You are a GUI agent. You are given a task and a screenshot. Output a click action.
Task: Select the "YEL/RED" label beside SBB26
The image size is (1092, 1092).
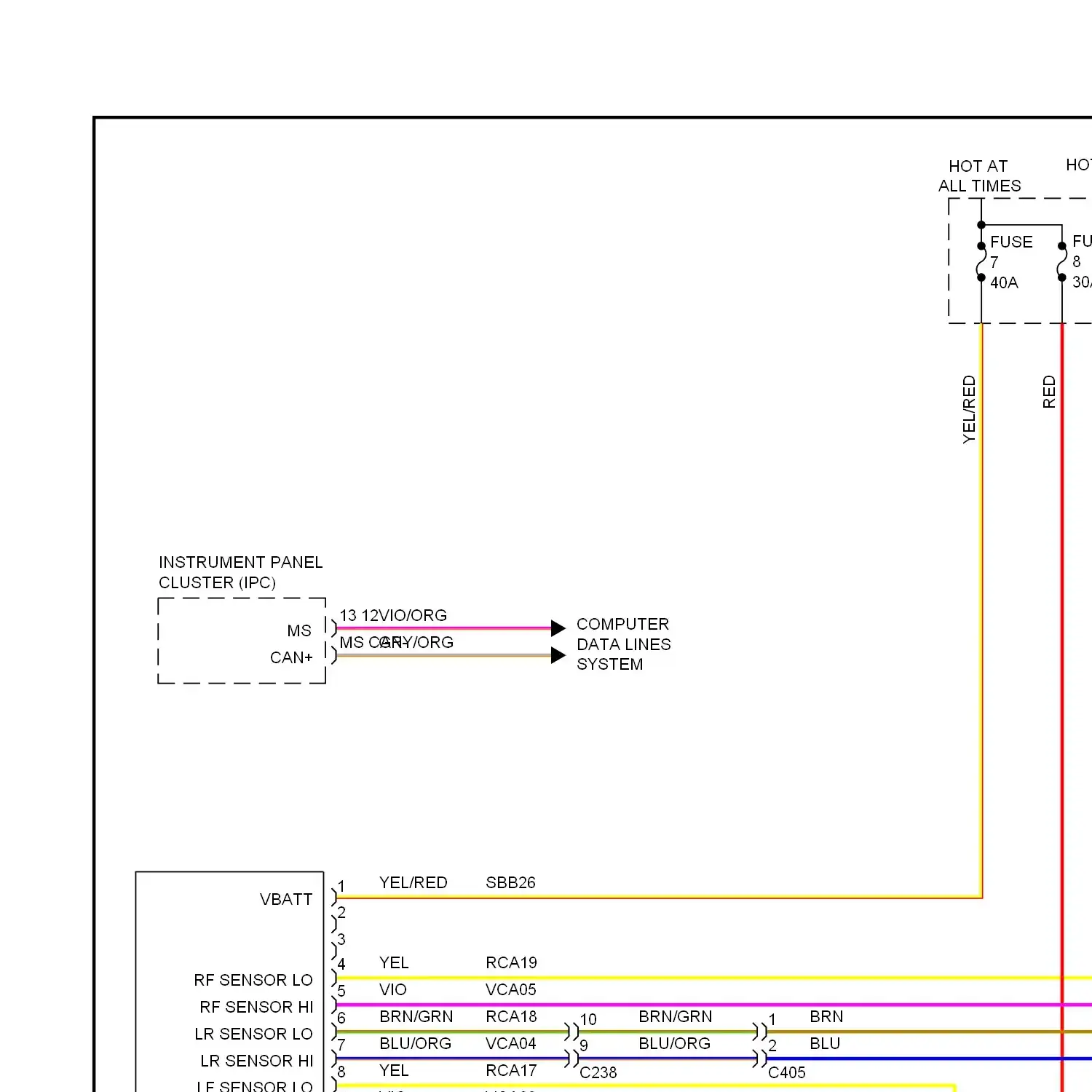click(x=414, y=882)
